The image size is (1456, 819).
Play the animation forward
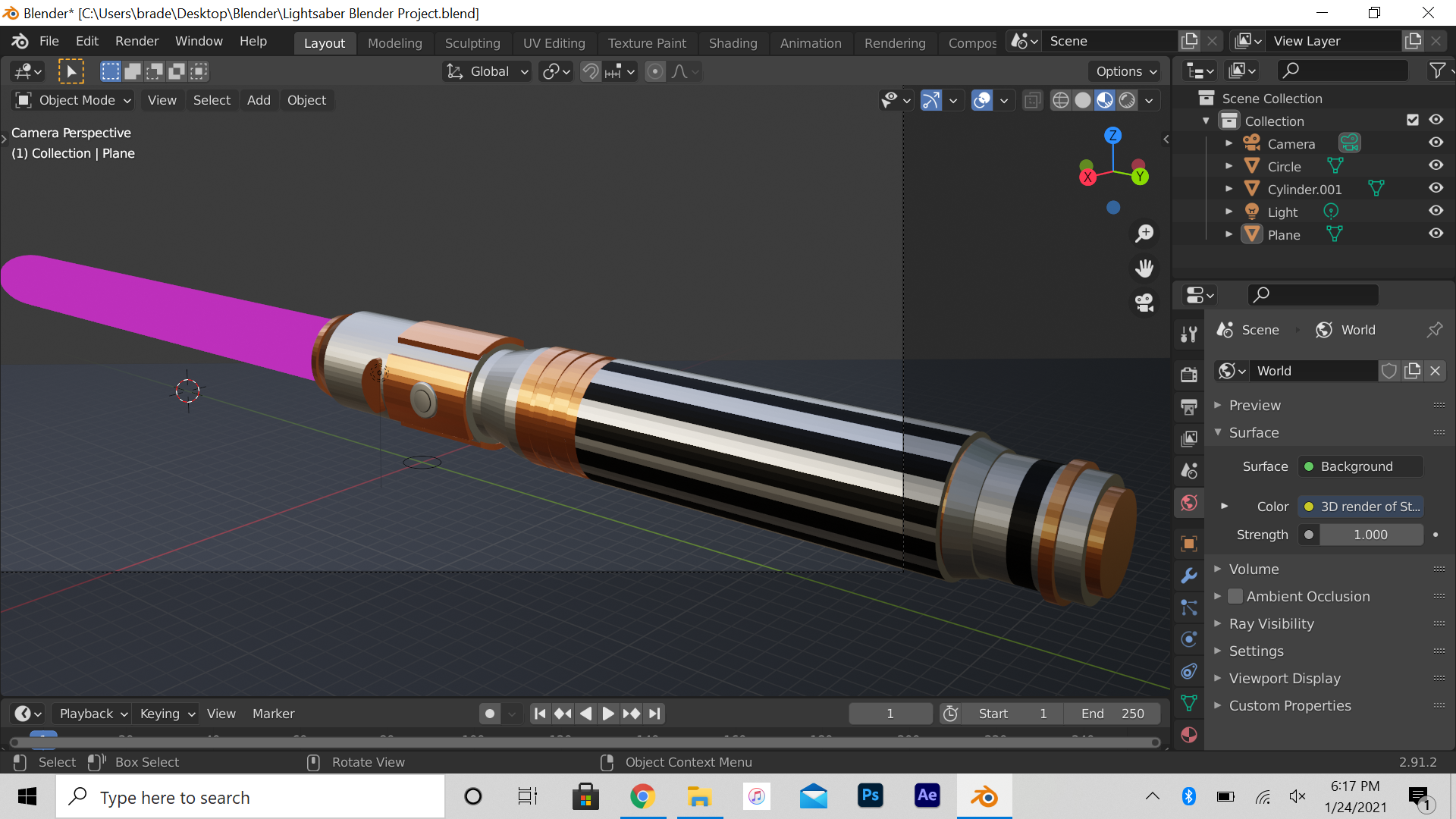[x=608, y=714]
